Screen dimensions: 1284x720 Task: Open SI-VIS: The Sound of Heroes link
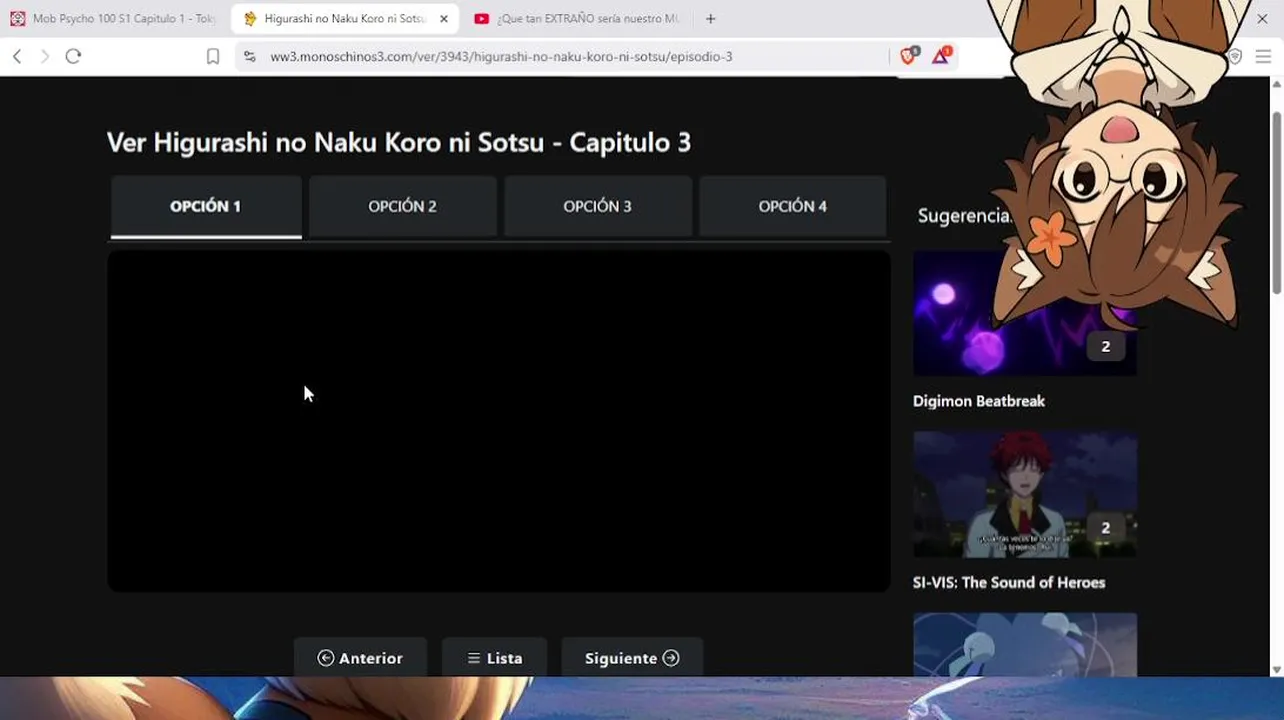click(1008, 582)
